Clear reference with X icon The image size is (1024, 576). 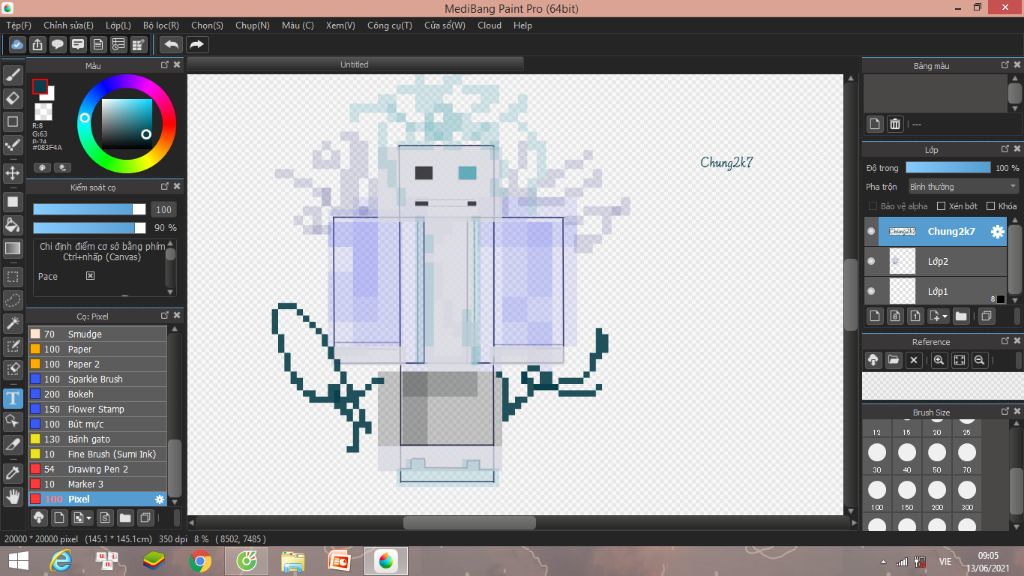pyautogui.click(x=914, y=360)
